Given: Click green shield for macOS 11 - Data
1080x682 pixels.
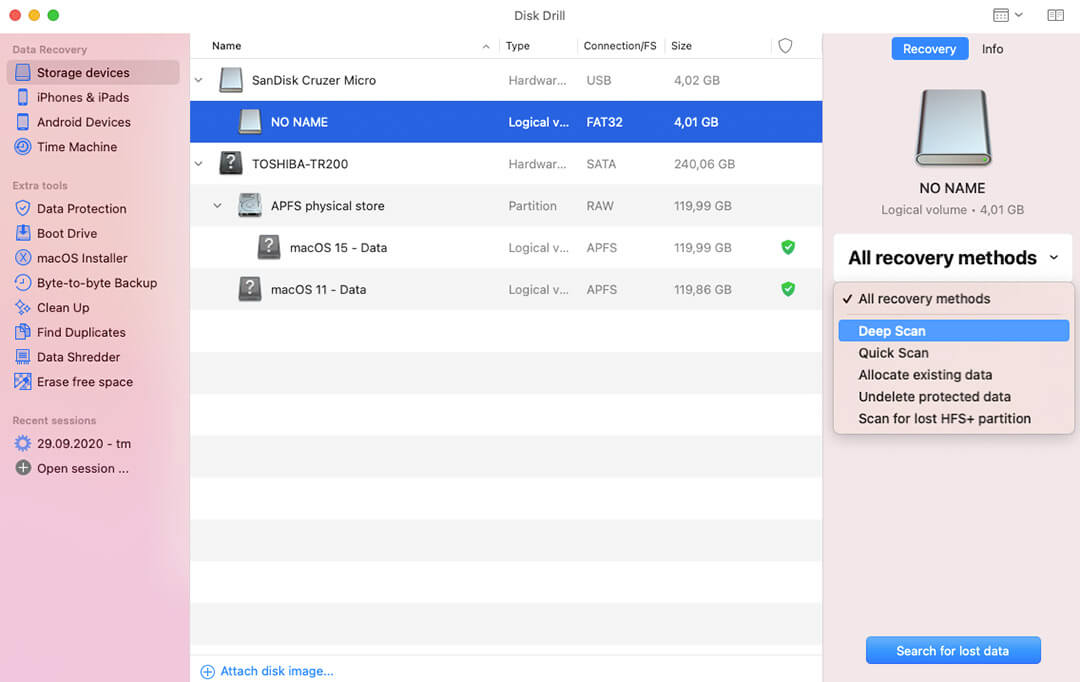Looking at the screenshot, I should coord(788,289).
